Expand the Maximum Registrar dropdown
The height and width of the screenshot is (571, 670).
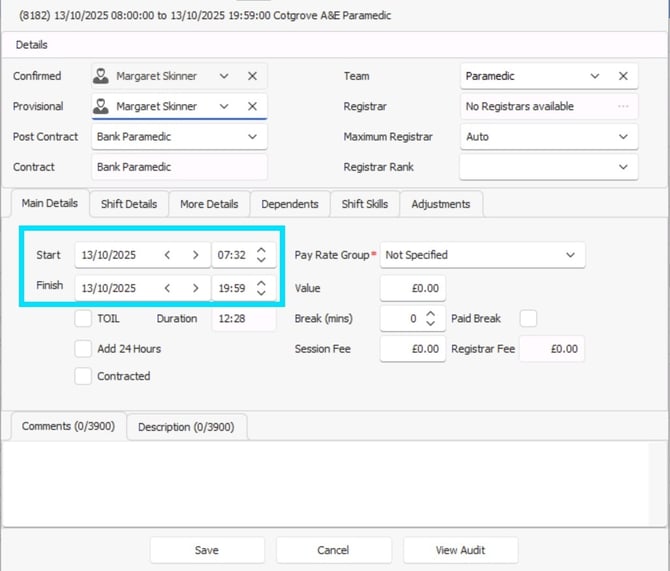(x=623, y=137)
